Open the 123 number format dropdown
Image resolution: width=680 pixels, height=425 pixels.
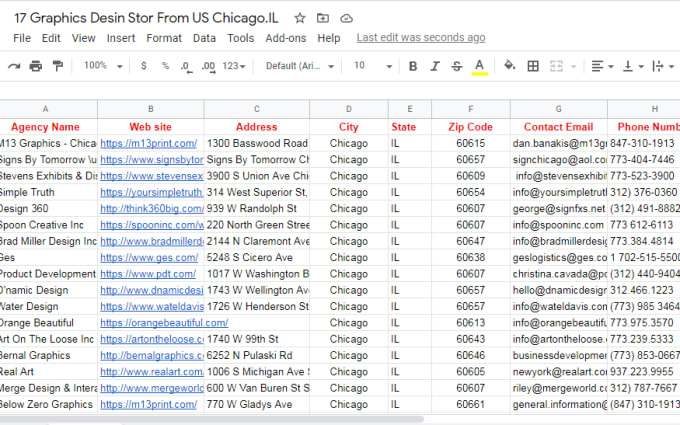click(234, 66)
